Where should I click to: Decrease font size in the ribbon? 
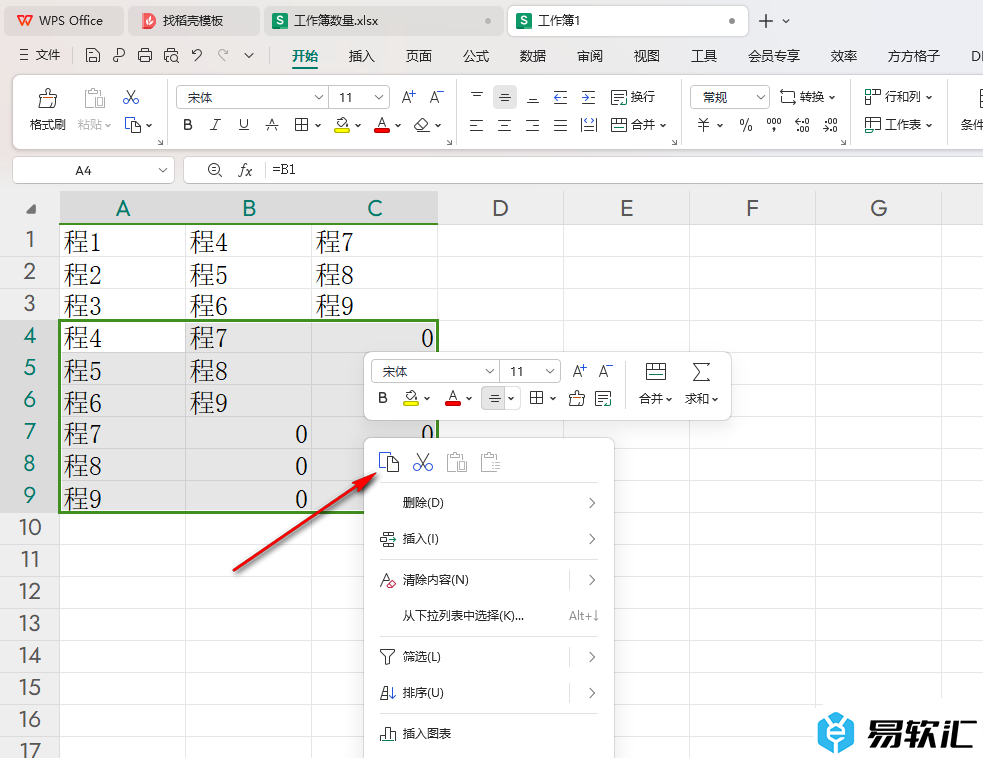pyautogui.click(x=436, y=97)
